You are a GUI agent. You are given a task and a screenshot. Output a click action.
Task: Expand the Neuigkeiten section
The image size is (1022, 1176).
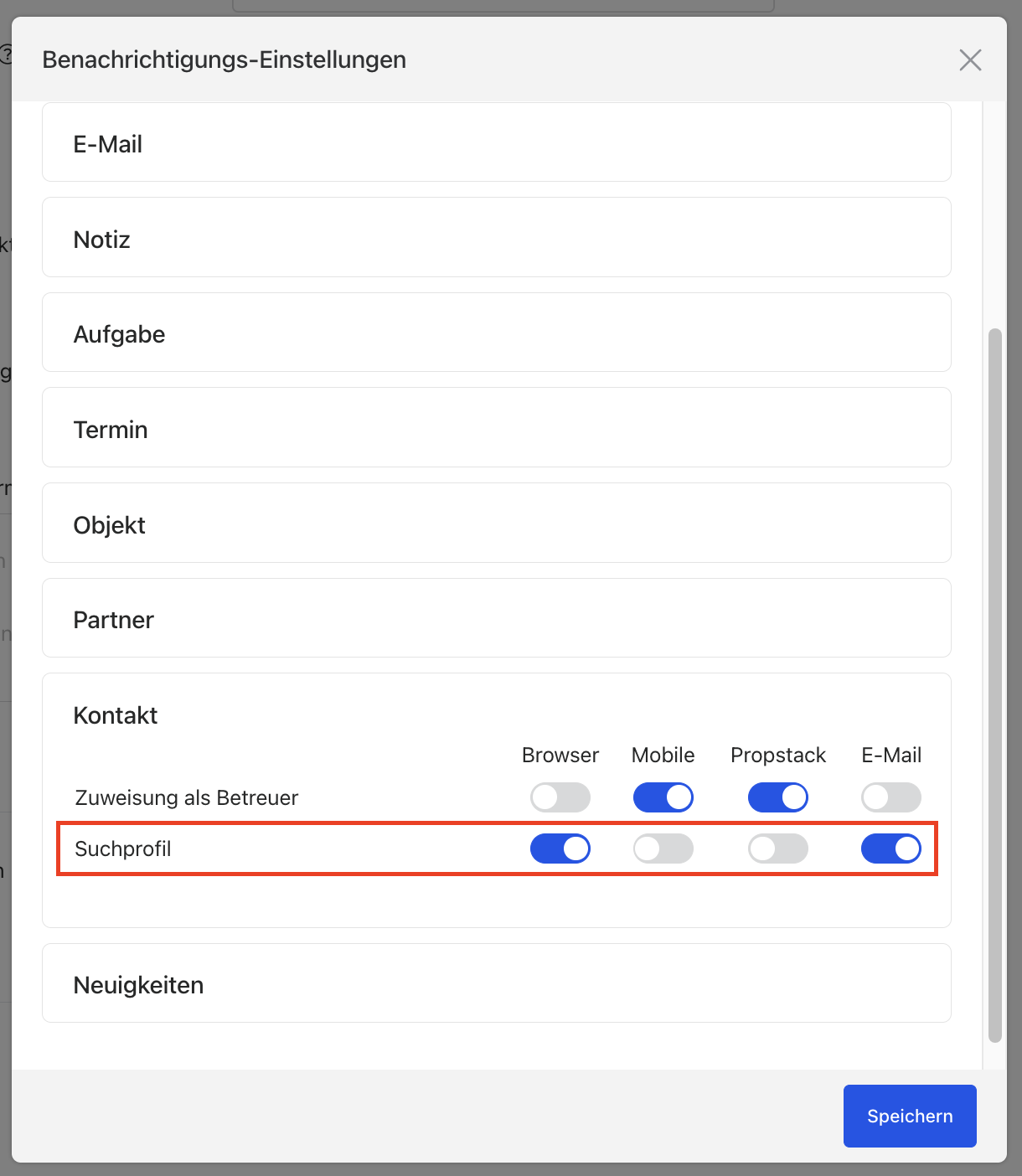click(496, 984)
